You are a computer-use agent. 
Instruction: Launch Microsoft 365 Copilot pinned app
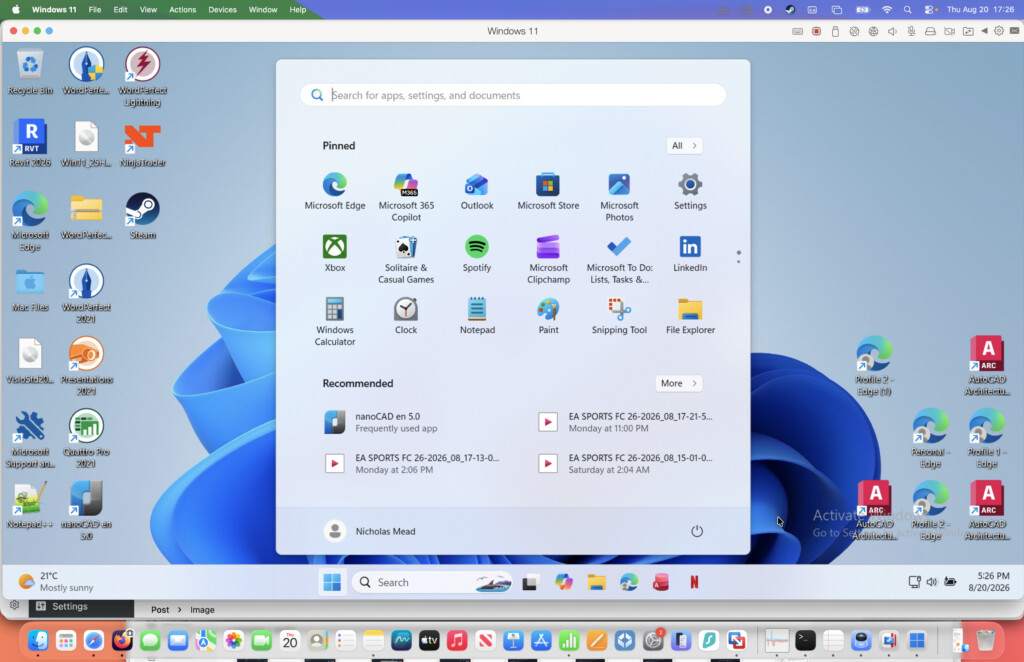click(406, 197)
